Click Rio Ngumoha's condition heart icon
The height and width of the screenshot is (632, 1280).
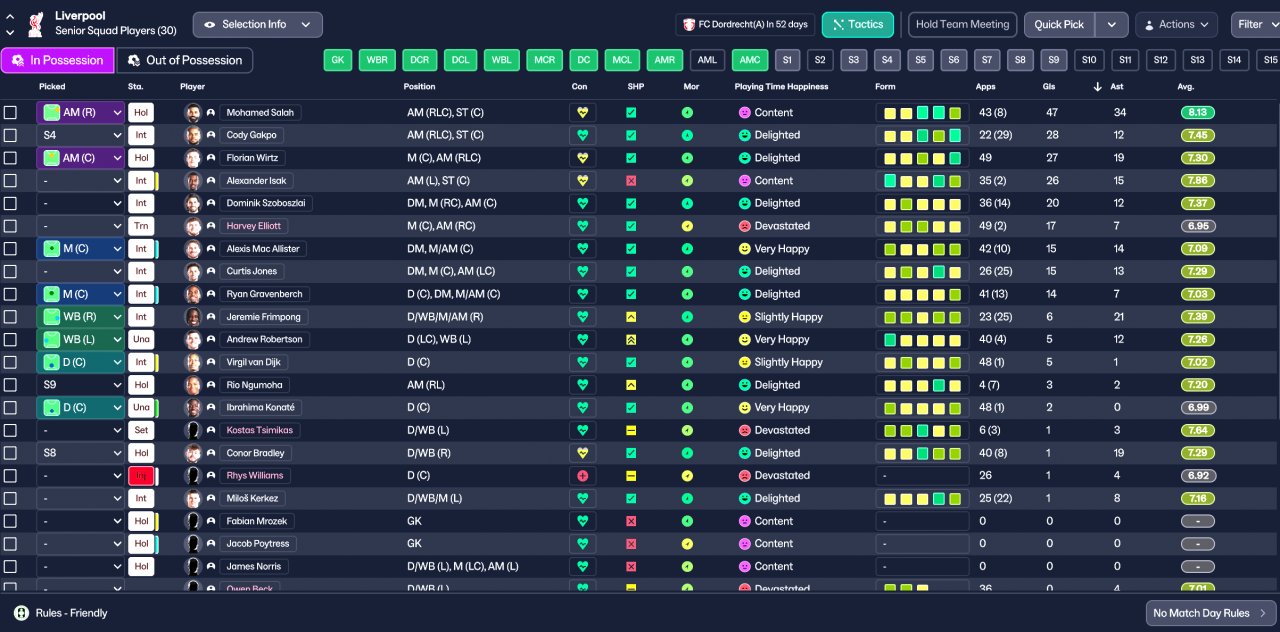pyautogui.click(x=582, y=385)
